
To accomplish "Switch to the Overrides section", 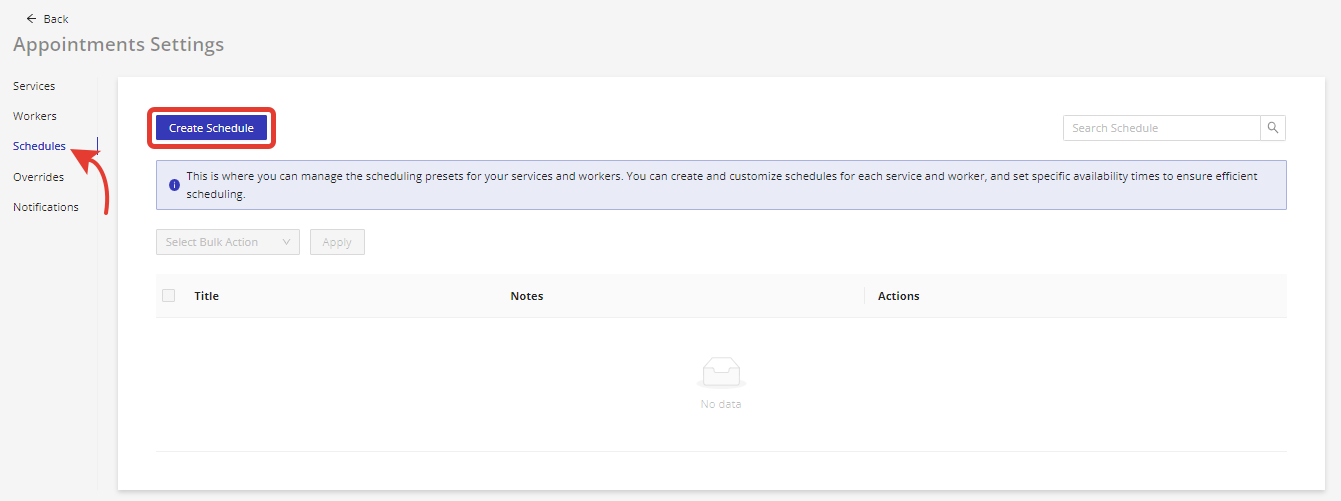I will point(38,177).
